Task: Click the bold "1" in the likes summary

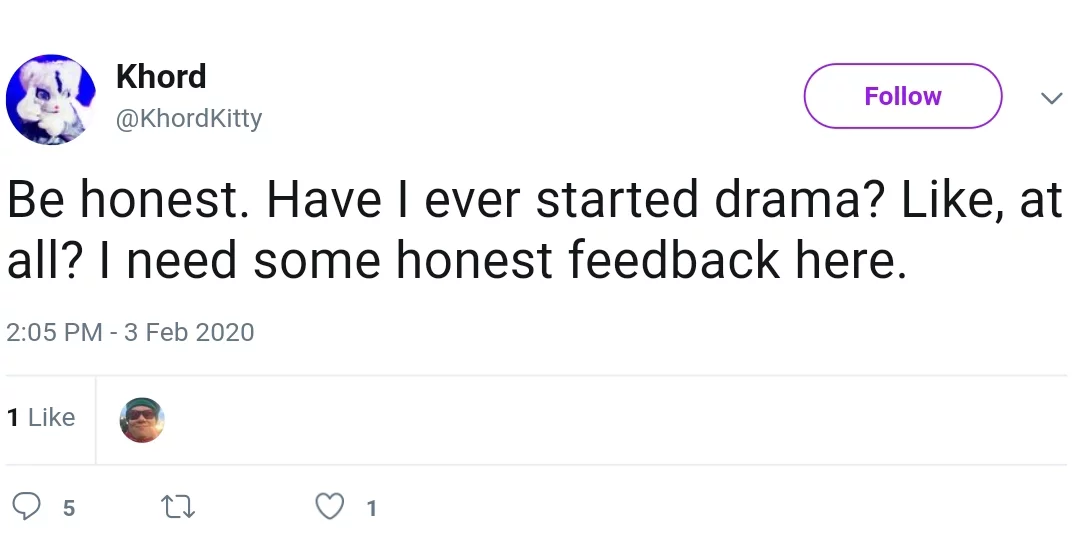Action: 12,417
